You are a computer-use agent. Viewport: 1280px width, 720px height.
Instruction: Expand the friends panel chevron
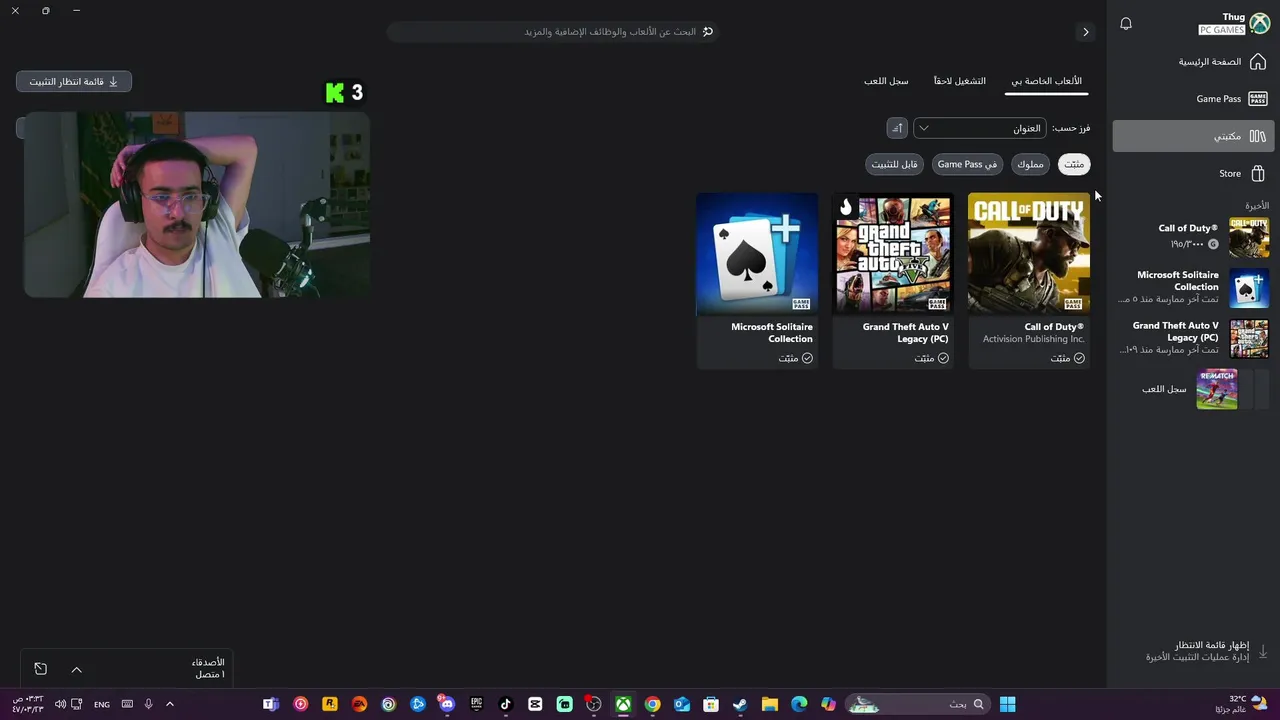point(76,669)
